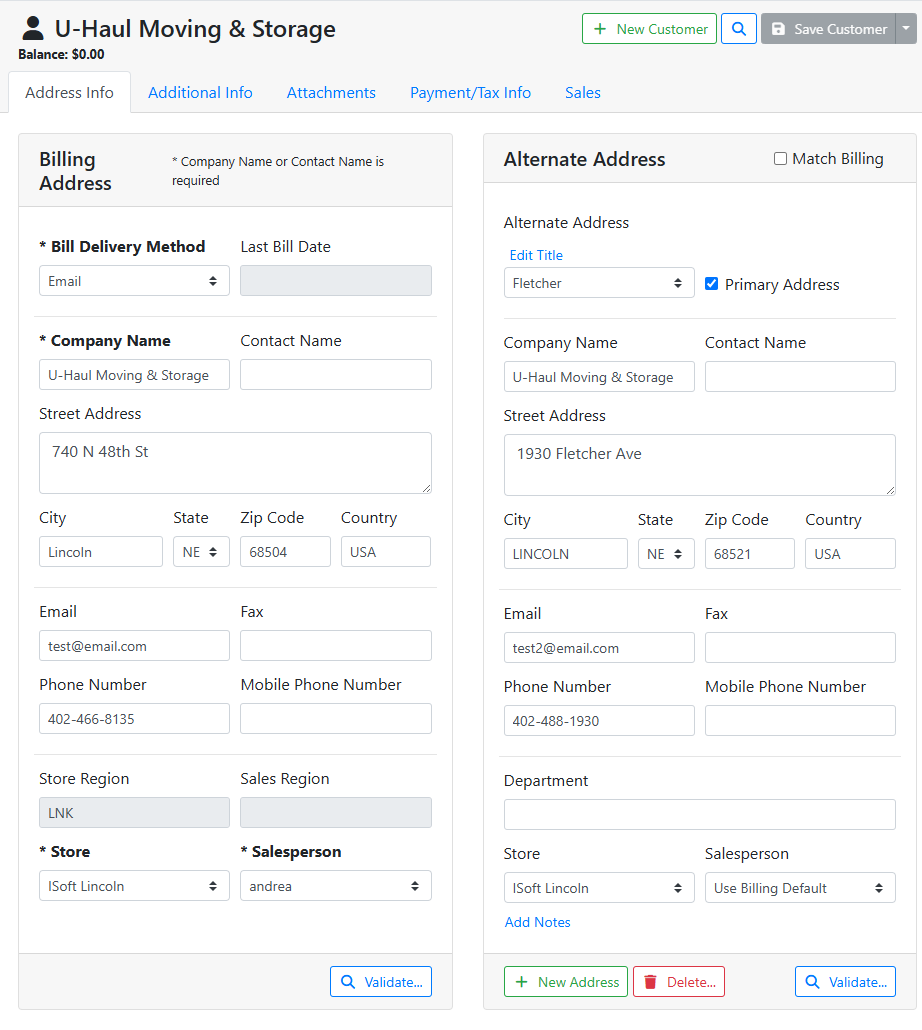Click the red Delete trash button
This screenshot has width=922, height=1030.
[678, 982]
